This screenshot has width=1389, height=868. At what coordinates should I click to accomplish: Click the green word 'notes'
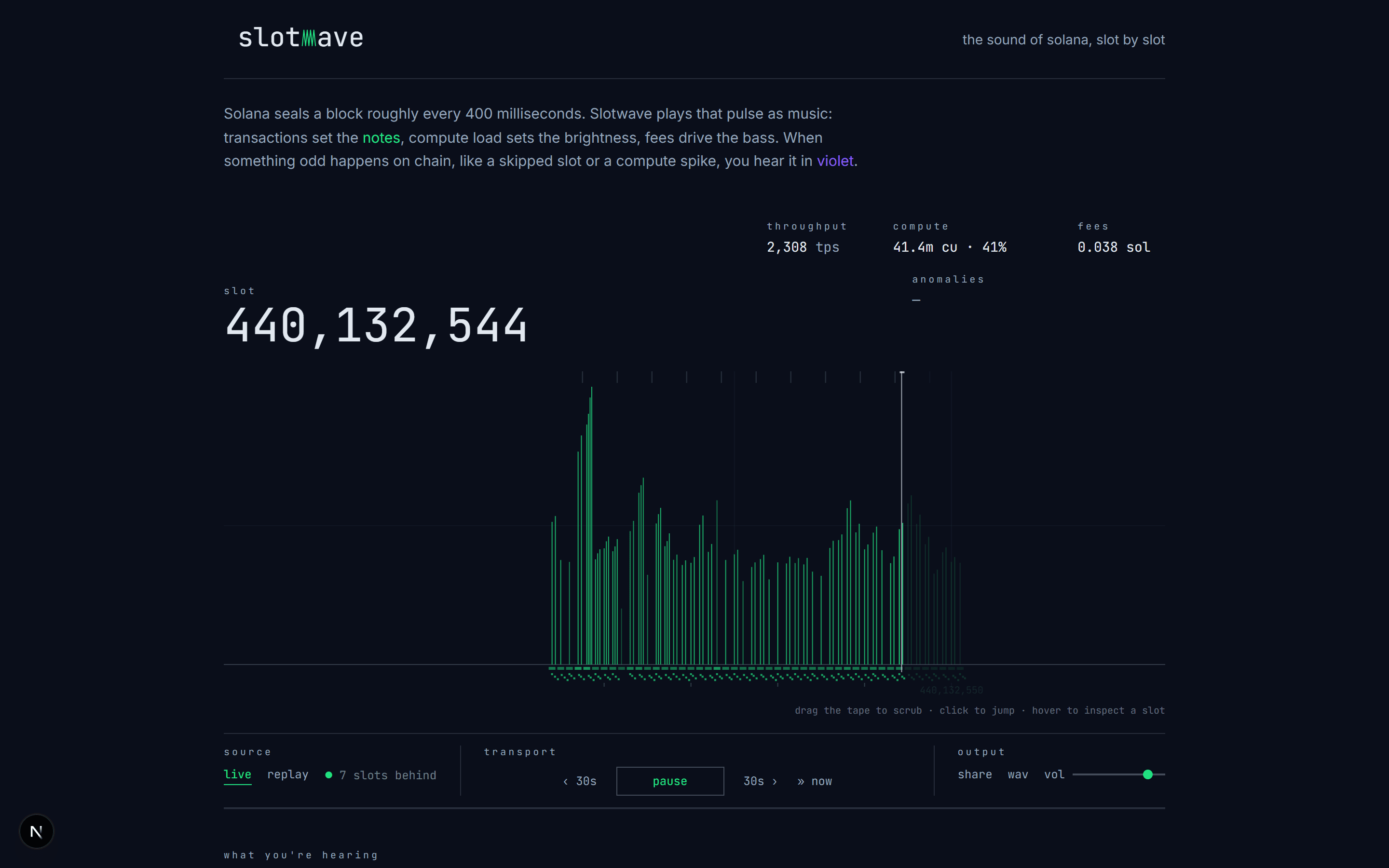[x=381, y=138]
